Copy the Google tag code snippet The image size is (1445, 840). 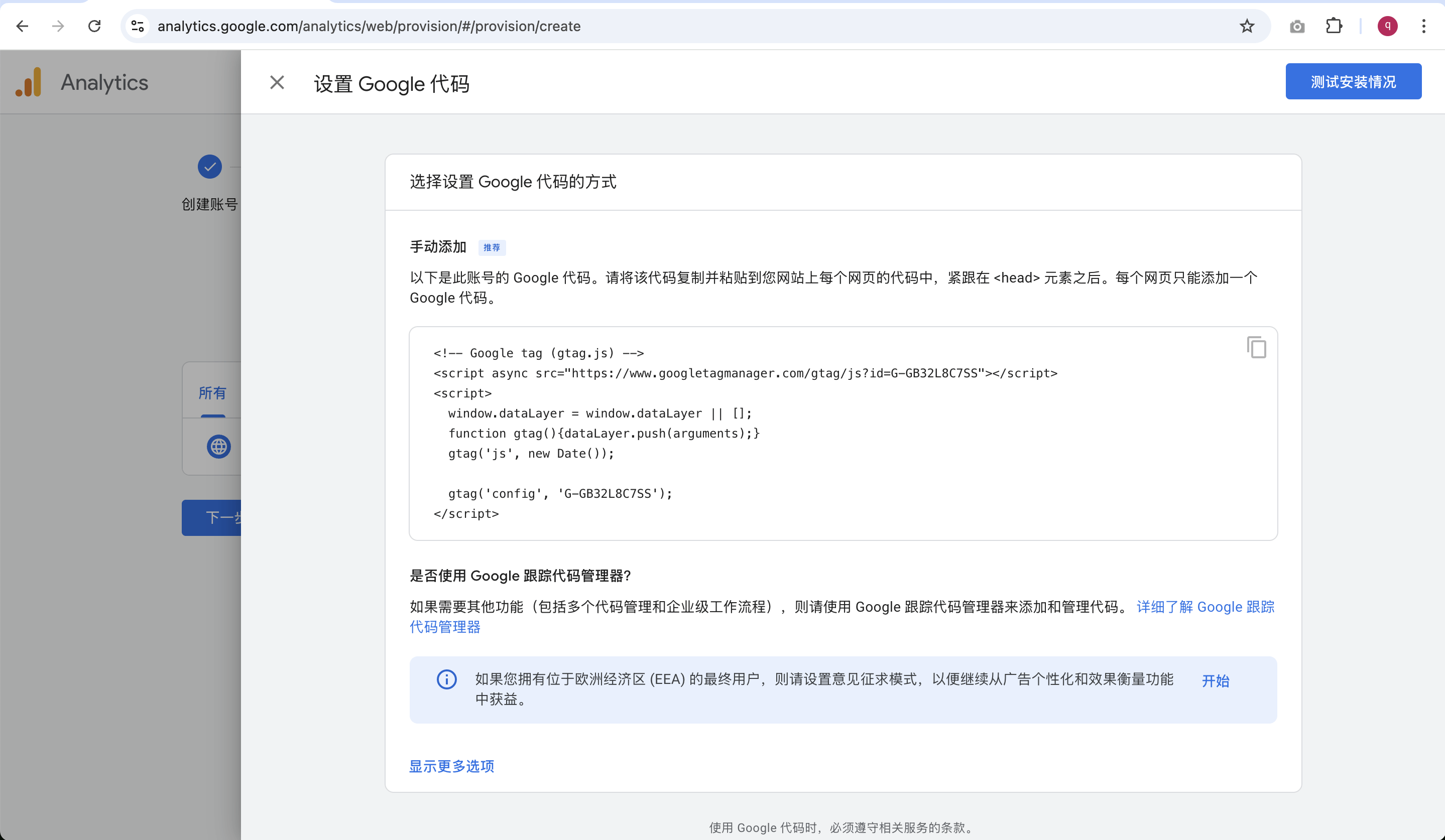click(1256, 347)
